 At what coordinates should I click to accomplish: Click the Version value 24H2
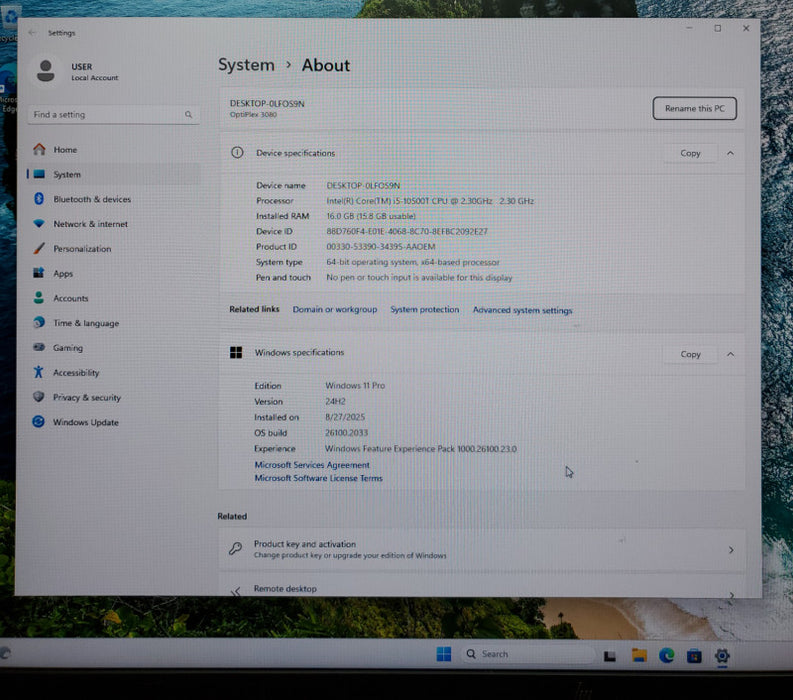[x=335, y=402]
